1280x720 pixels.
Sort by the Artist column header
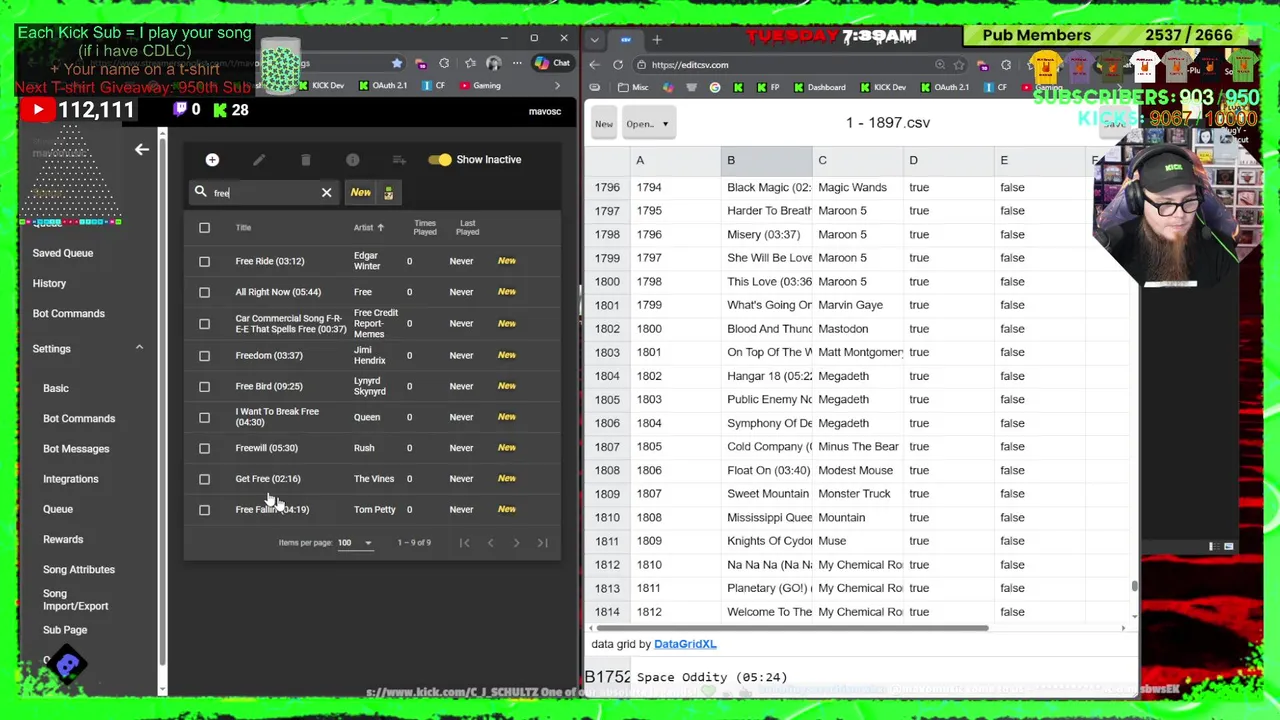pos(368,228)
